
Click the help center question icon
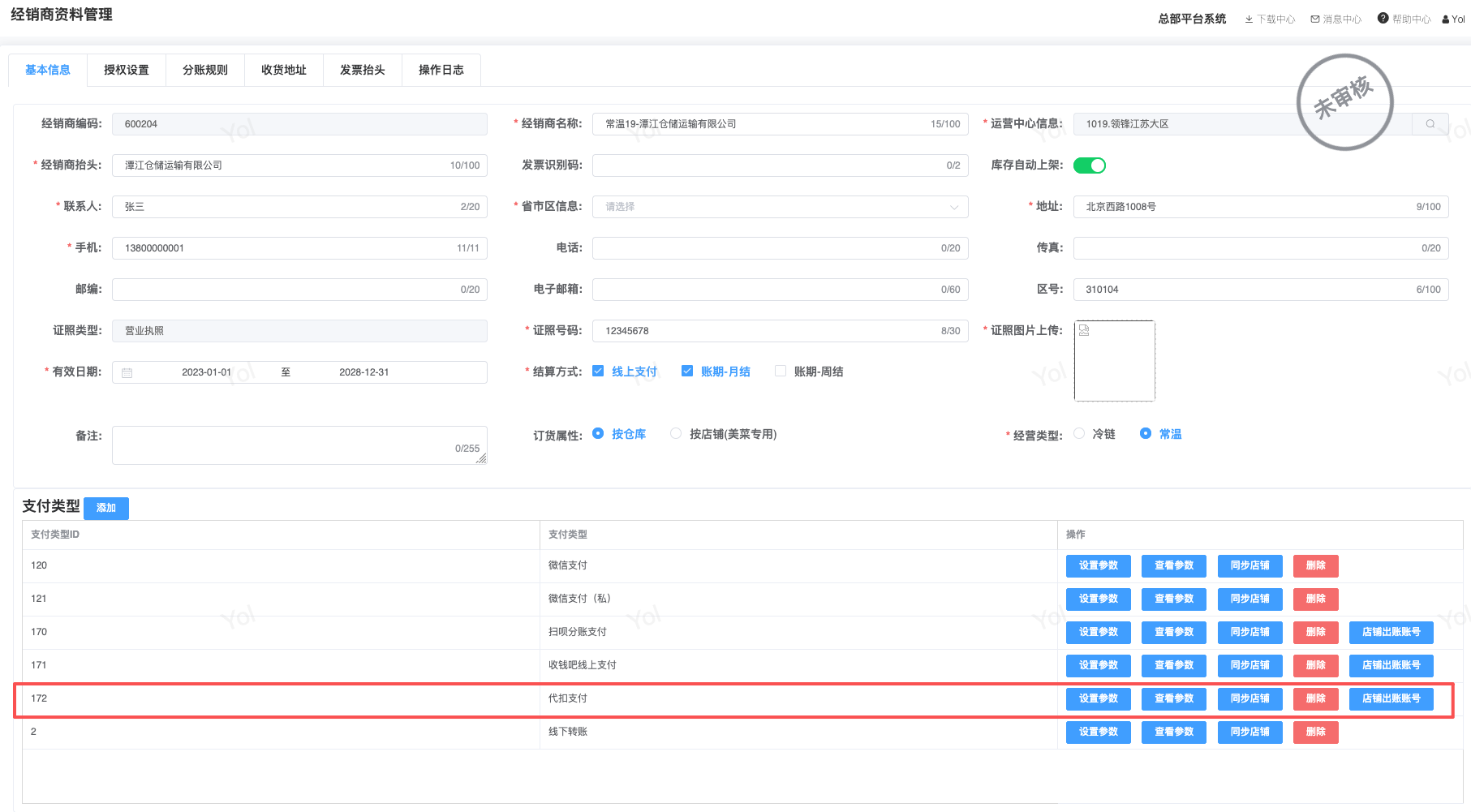(x=1383, y=19)
